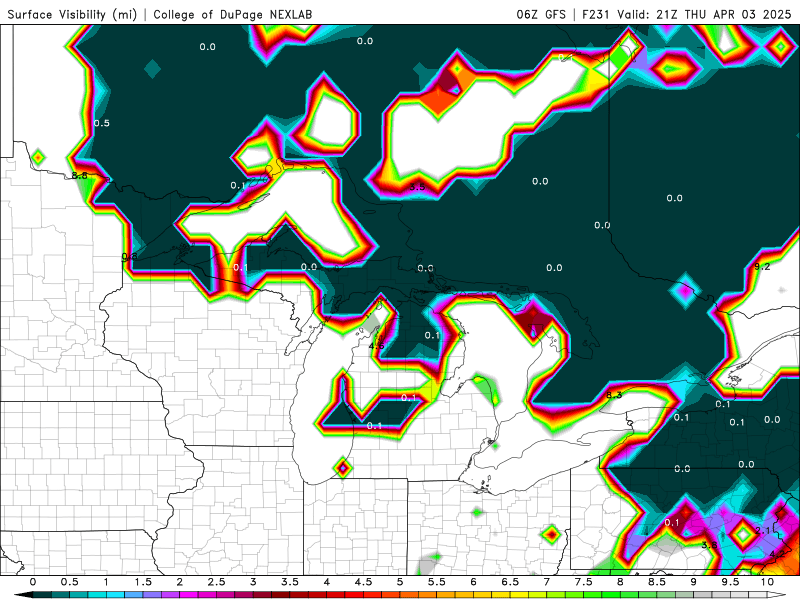Screen dimensions: 800x600
Task: Click the legend tick label "6.5"
Action: (x=510, y=582)
